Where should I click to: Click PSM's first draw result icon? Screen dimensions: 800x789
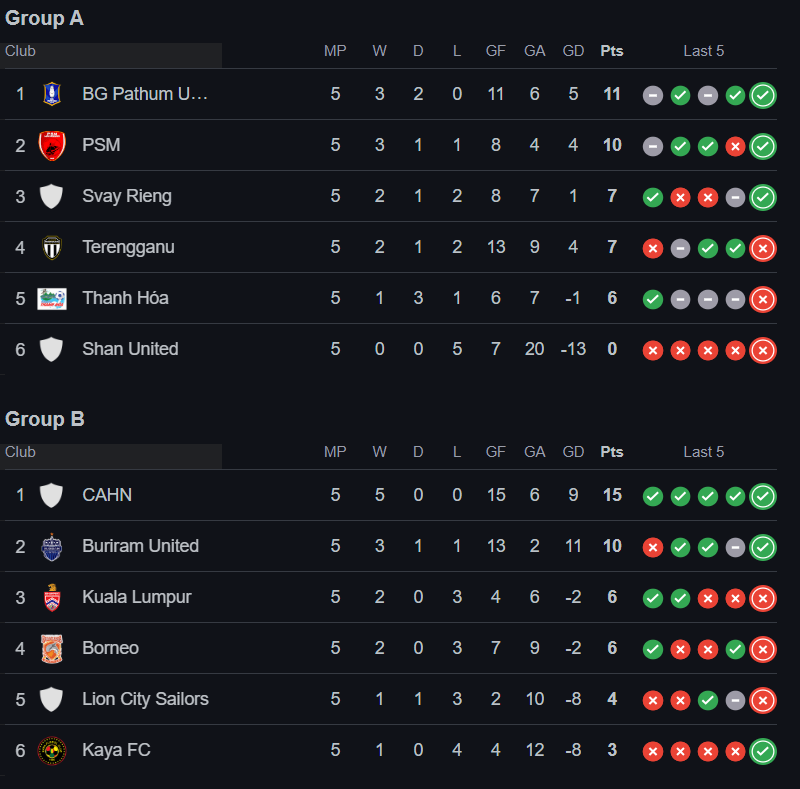tap(653, 146)
